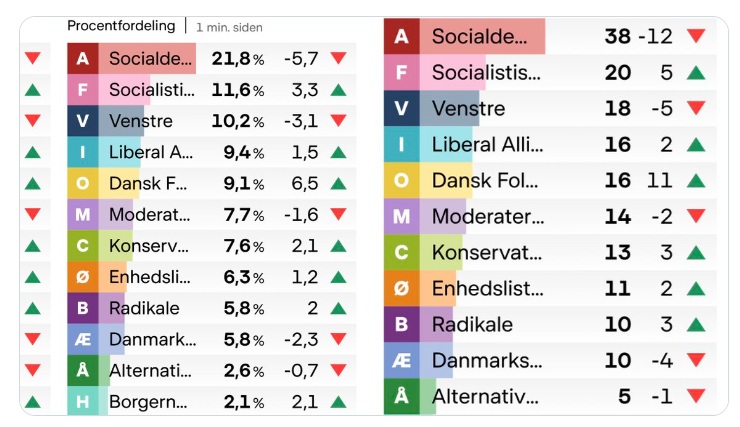Screen dimensions: 740x427
Task: Click the red A icon in percentage list
Action: pyautogui.click(x=83, y=59)
